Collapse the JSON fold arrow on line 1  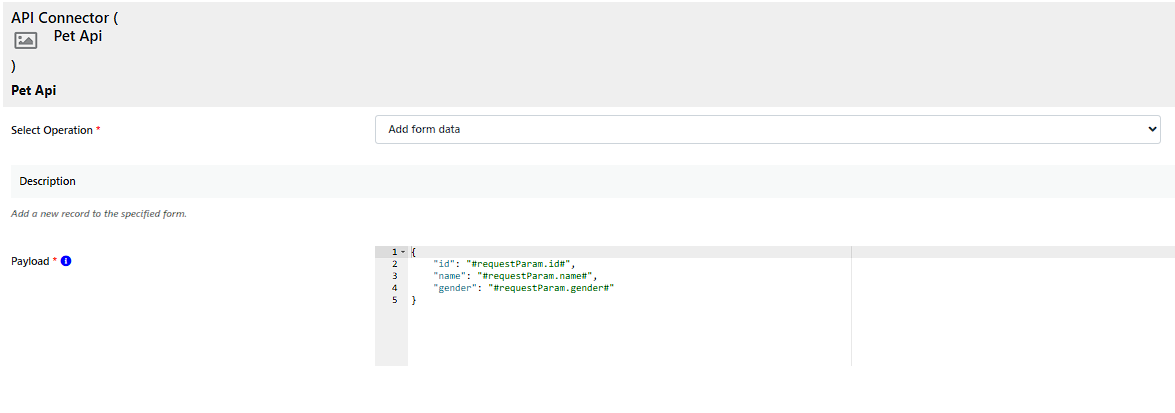coord(403,252)
